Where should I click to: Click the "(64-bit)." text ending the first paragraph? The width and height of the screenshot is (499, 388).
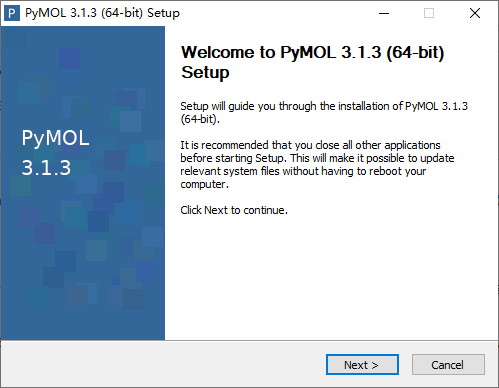pyautogui.click(x=200, y=119)
